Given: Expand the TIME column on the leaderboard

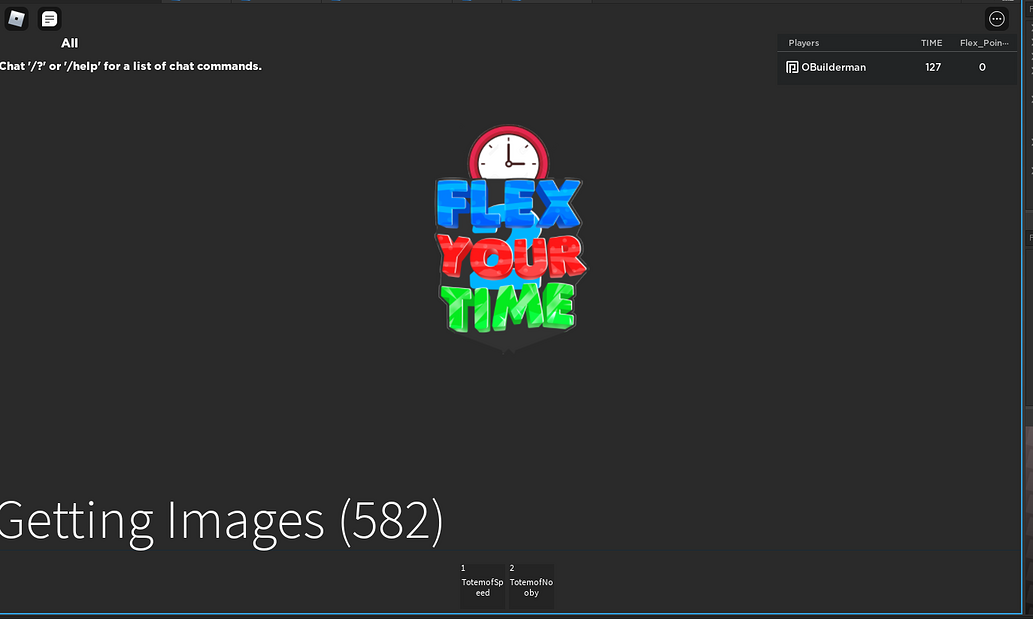Looking at the screenshot, I should 931,43.
